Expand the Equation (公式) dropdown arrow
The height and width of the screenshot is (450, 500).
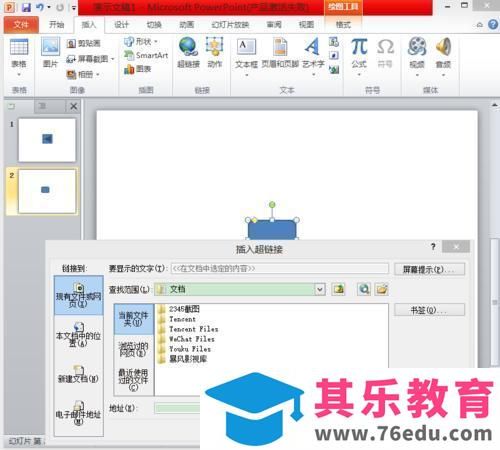pyautogui.click(x=359, y=74)
